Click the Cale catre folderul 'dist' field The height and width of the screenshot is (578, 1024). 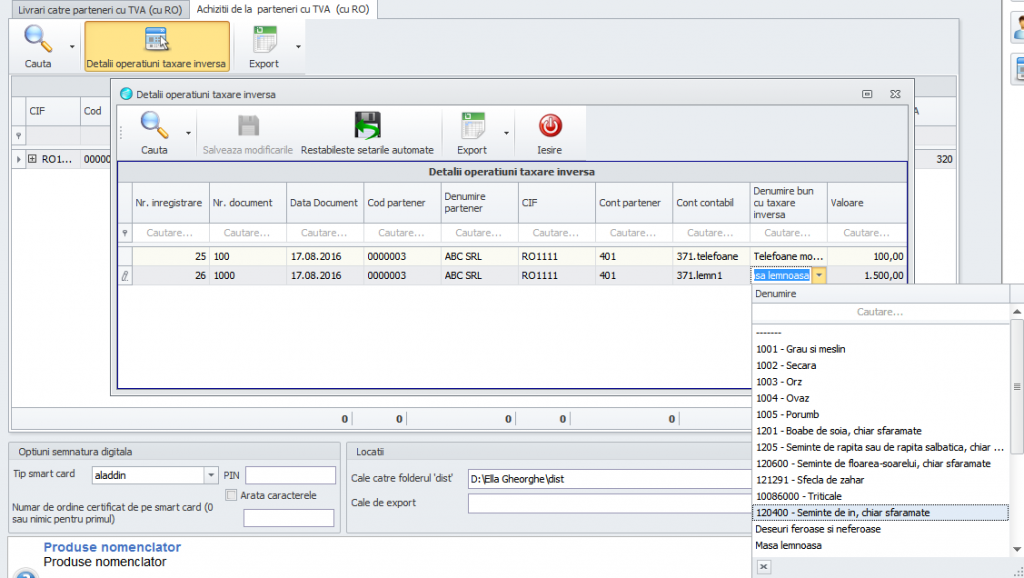(610, 479)
